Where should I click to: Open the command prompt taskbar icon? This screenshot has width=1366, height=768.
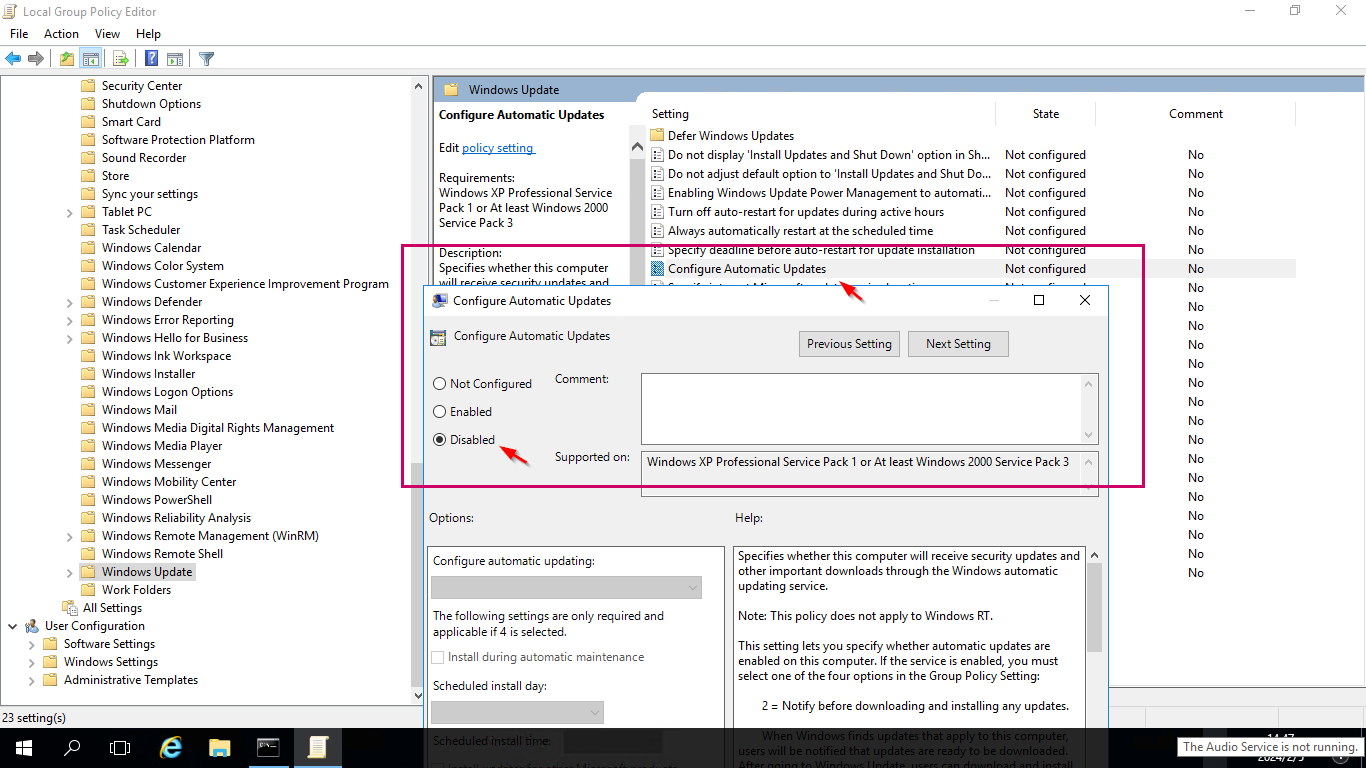tap(268, 748)
